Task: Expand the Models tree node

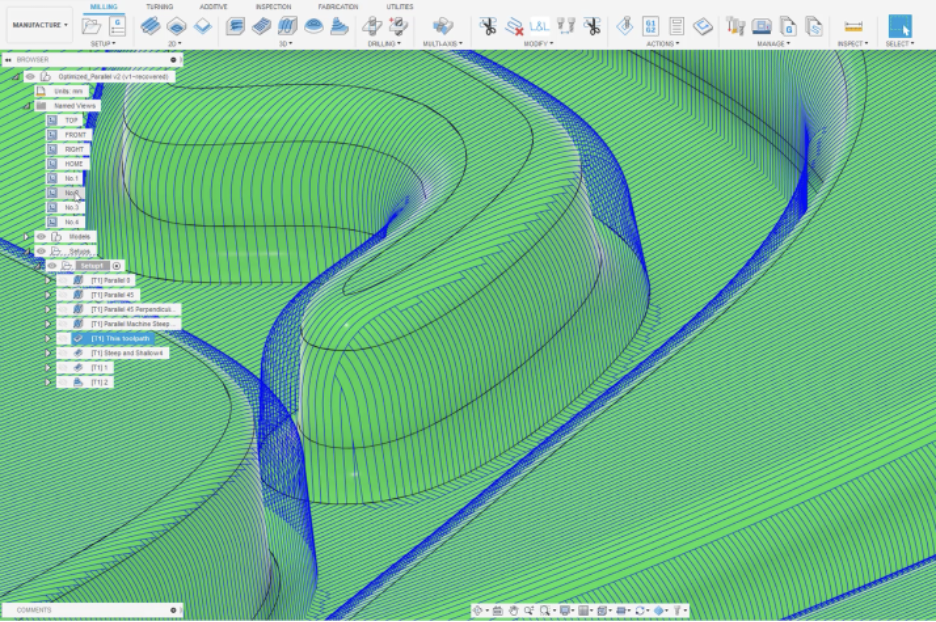Action: click(x=27, y=237)
